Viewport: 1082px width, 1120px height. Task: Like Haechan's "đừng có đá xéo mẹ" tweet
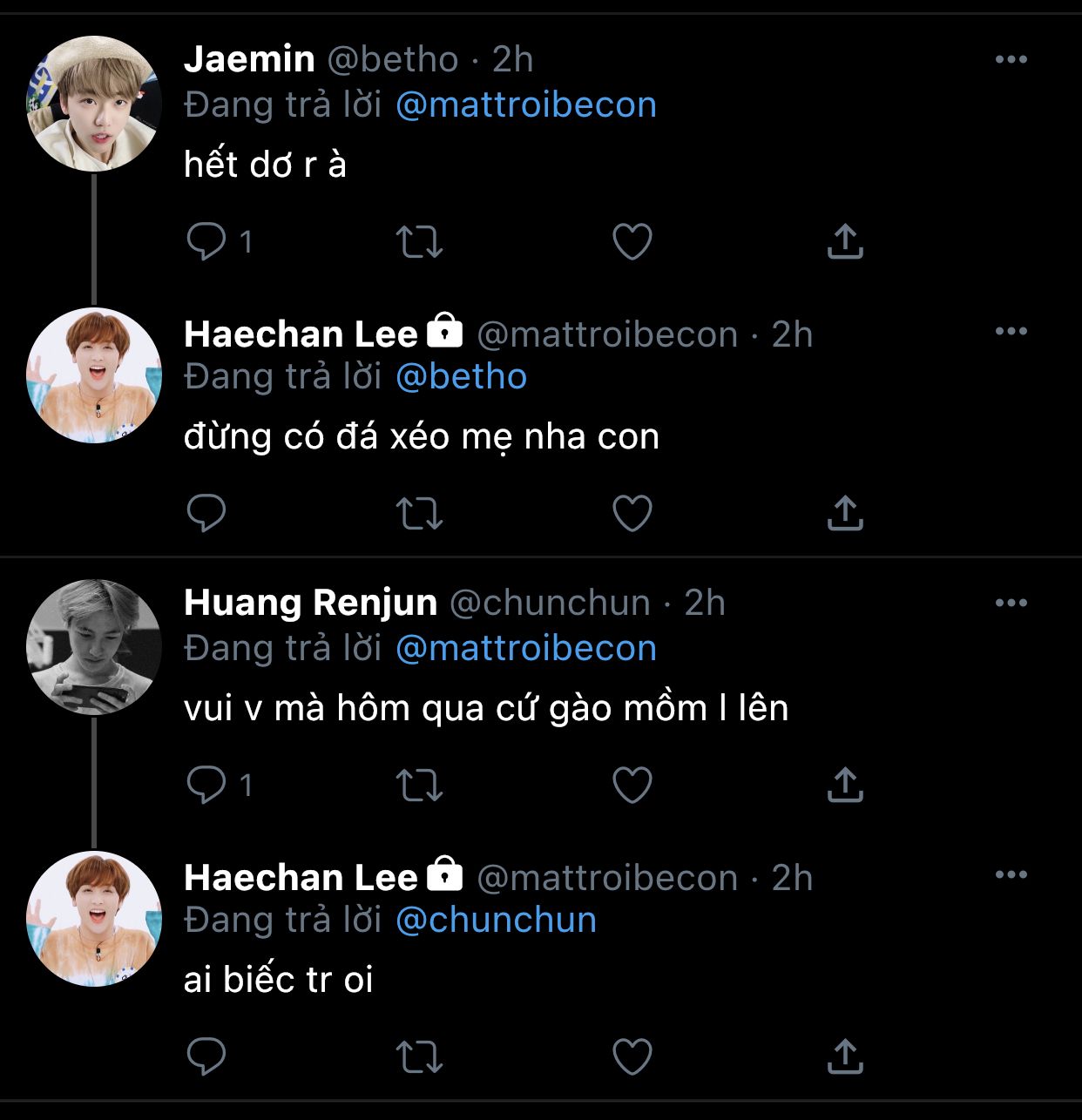pyautogui.click(x=632, y=513)
